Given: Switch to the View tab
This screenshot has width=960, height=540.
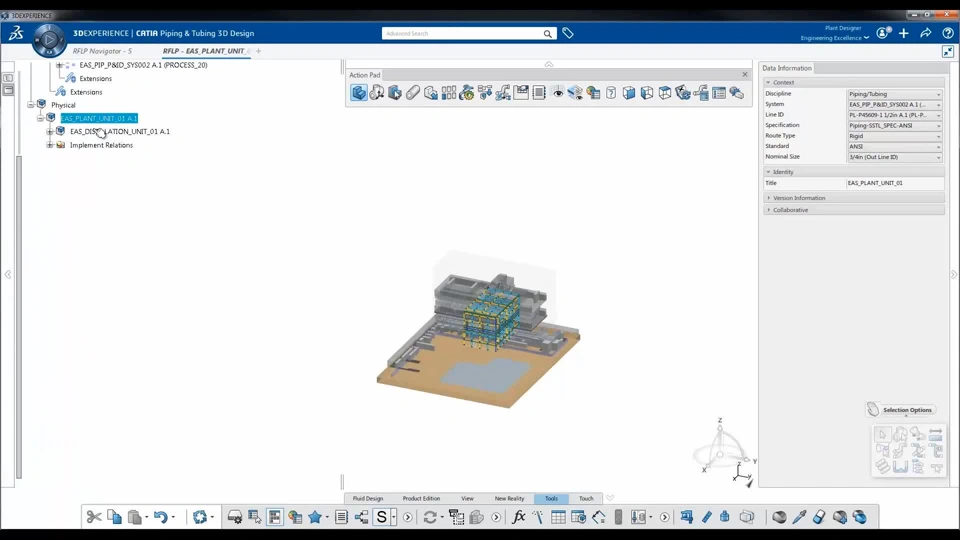Looking at the screenshot, I should pyautogui.click(x=467, y=498).
